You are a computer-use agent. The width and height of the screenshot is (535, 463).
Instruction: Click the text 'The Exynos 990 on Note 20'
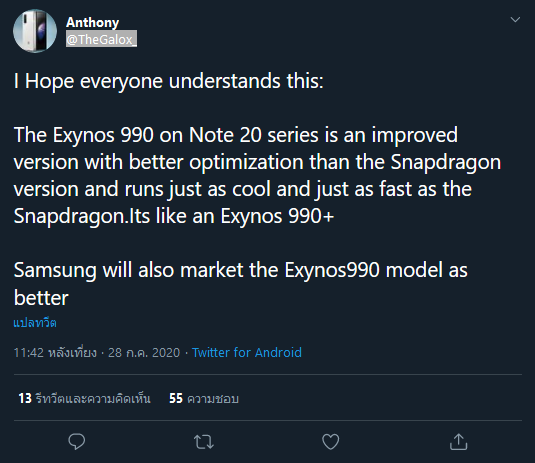click(138, 135)
